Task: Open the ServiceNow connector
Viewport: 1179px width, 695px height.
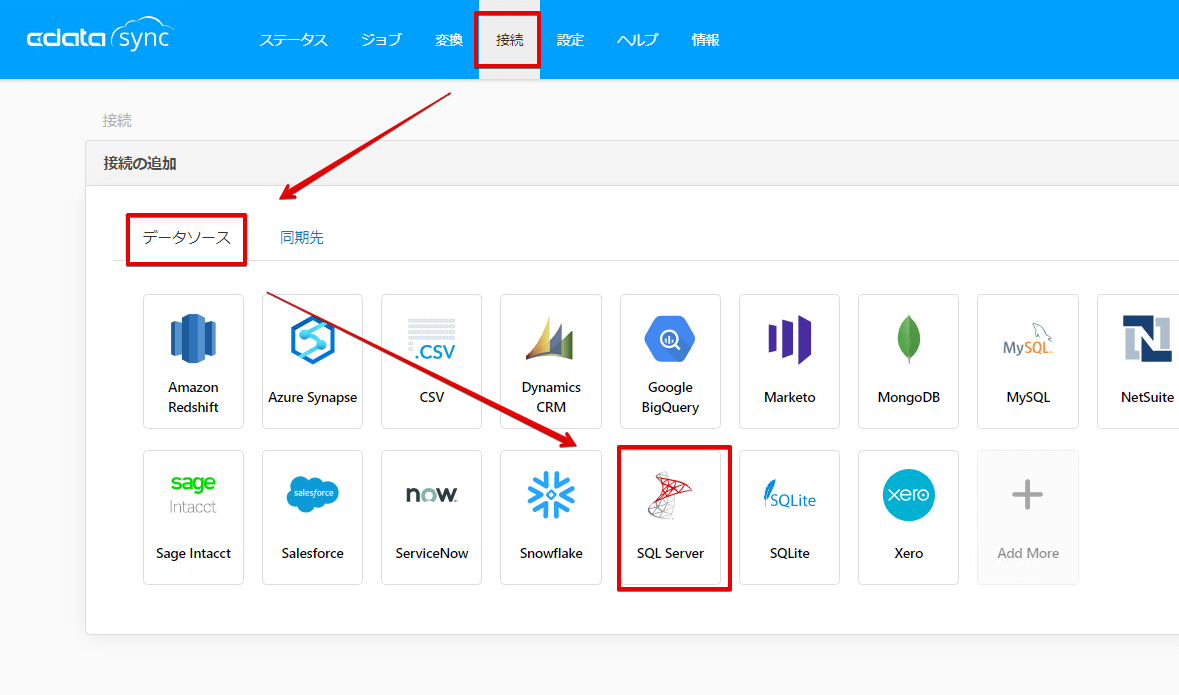Action: pos(432,517)
